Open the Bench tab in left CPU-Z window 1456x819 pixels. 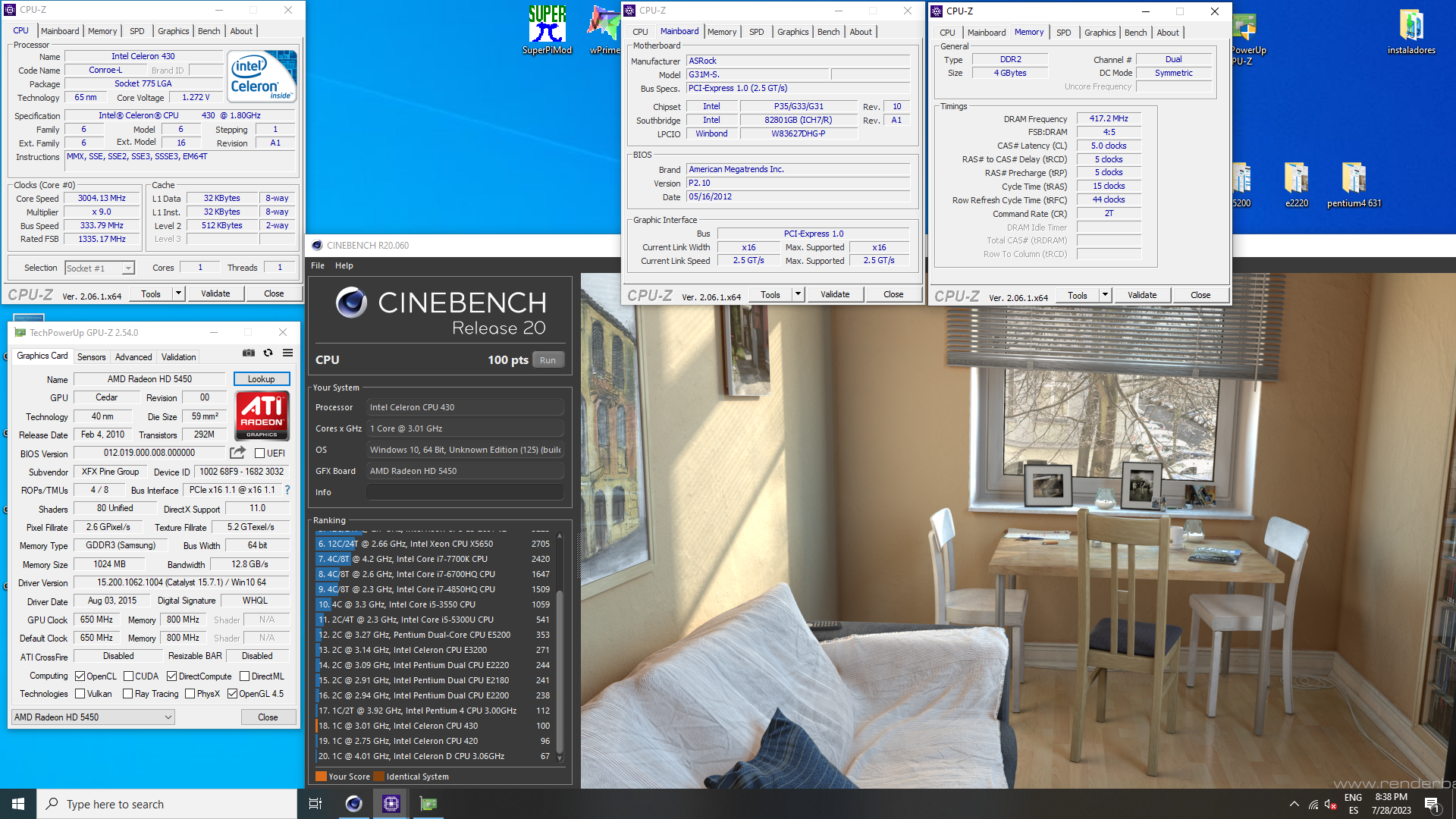(x=209, y=31)
